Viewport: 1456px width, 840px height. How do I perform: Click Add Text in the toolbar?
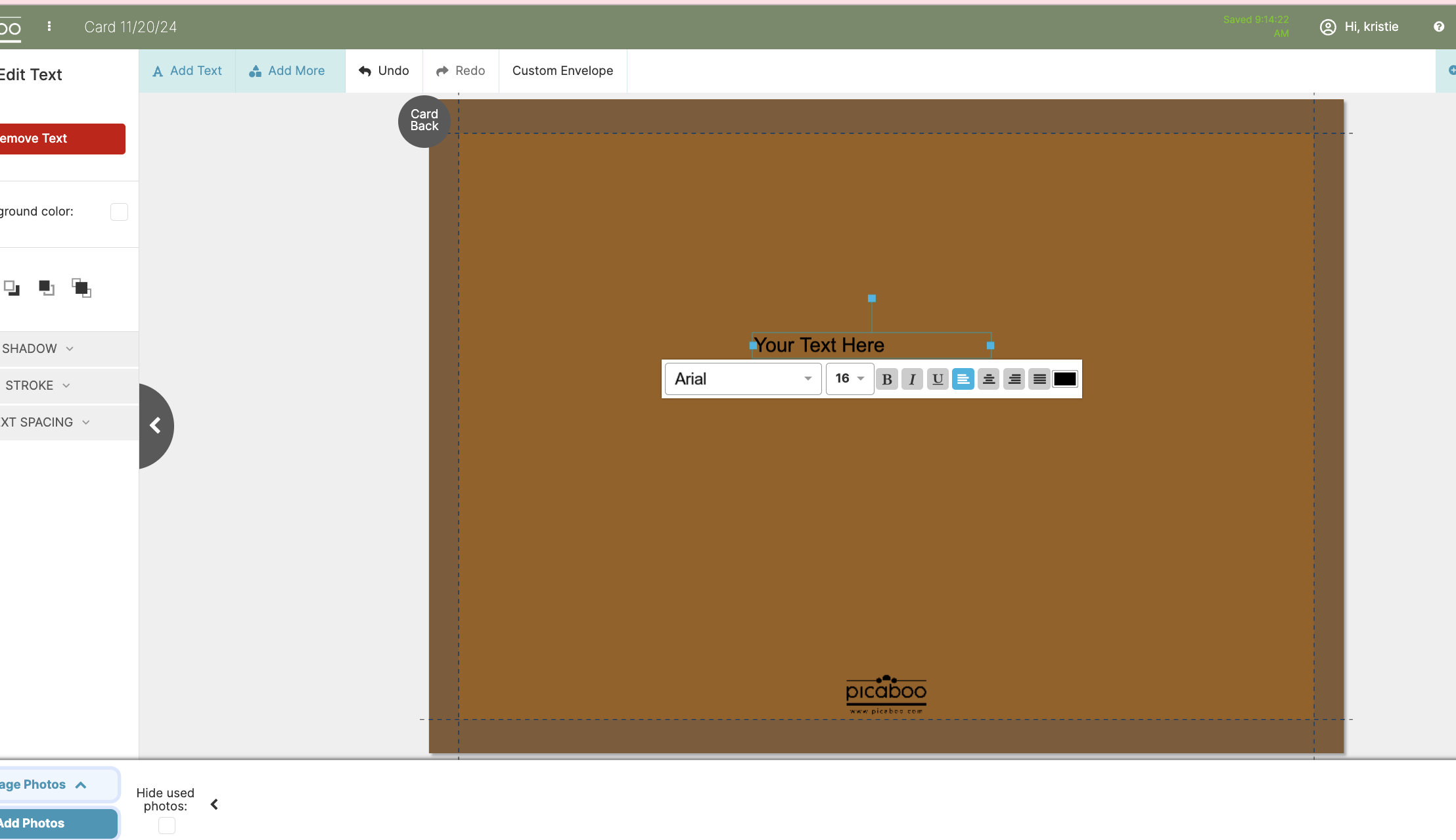pos(187,71)
